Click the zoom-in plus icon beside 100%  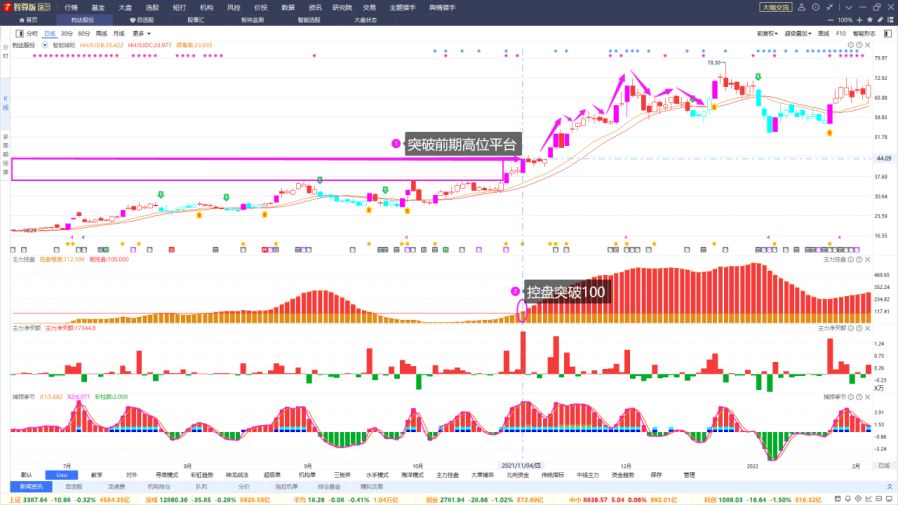coord(860,20)
